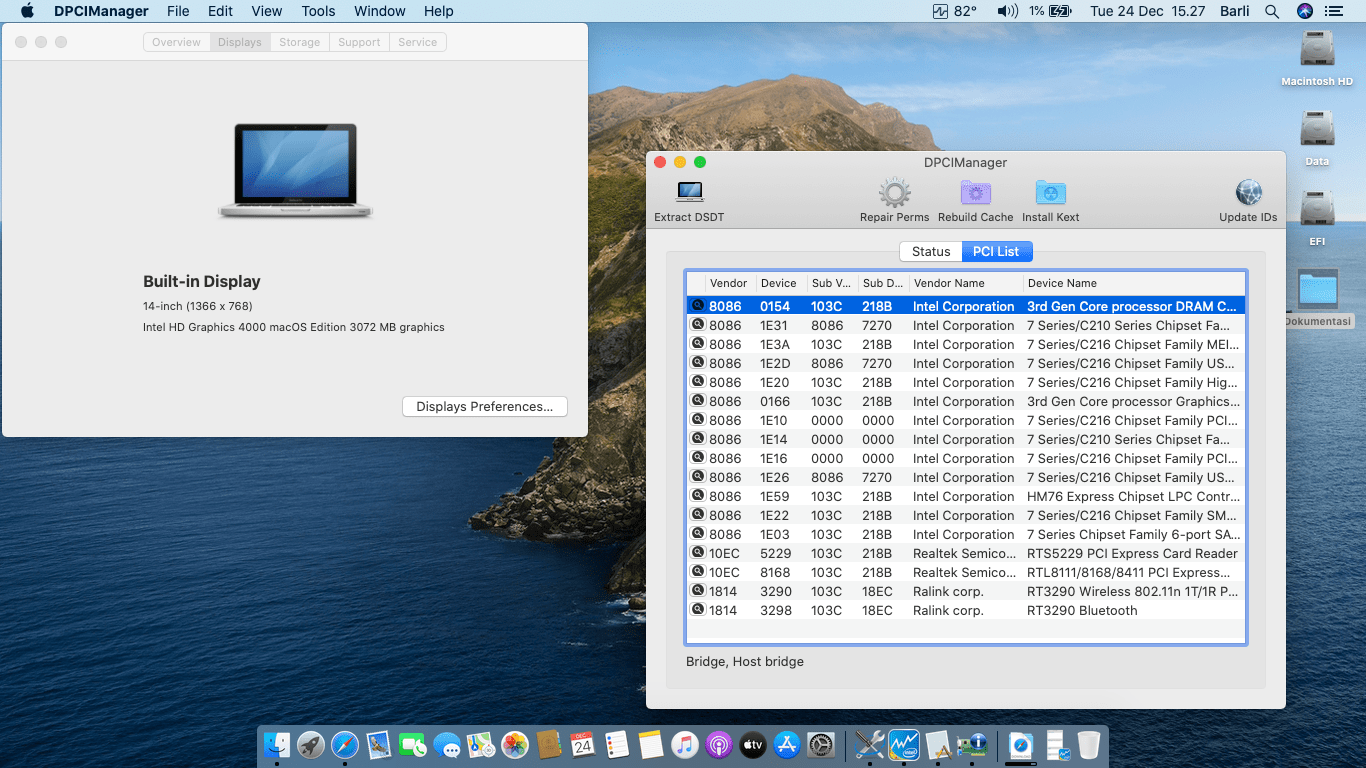
Task: Click the Extract DSDT toolbar icon
Action: [689, 192]
